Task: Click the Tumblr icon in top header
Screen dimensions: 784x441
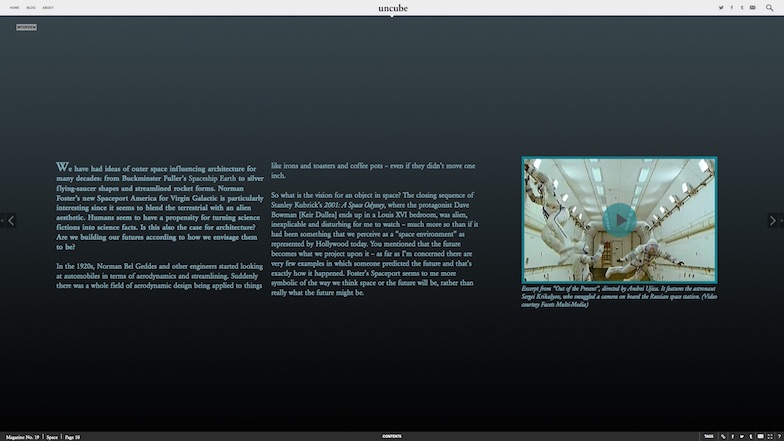Action: 741,7
